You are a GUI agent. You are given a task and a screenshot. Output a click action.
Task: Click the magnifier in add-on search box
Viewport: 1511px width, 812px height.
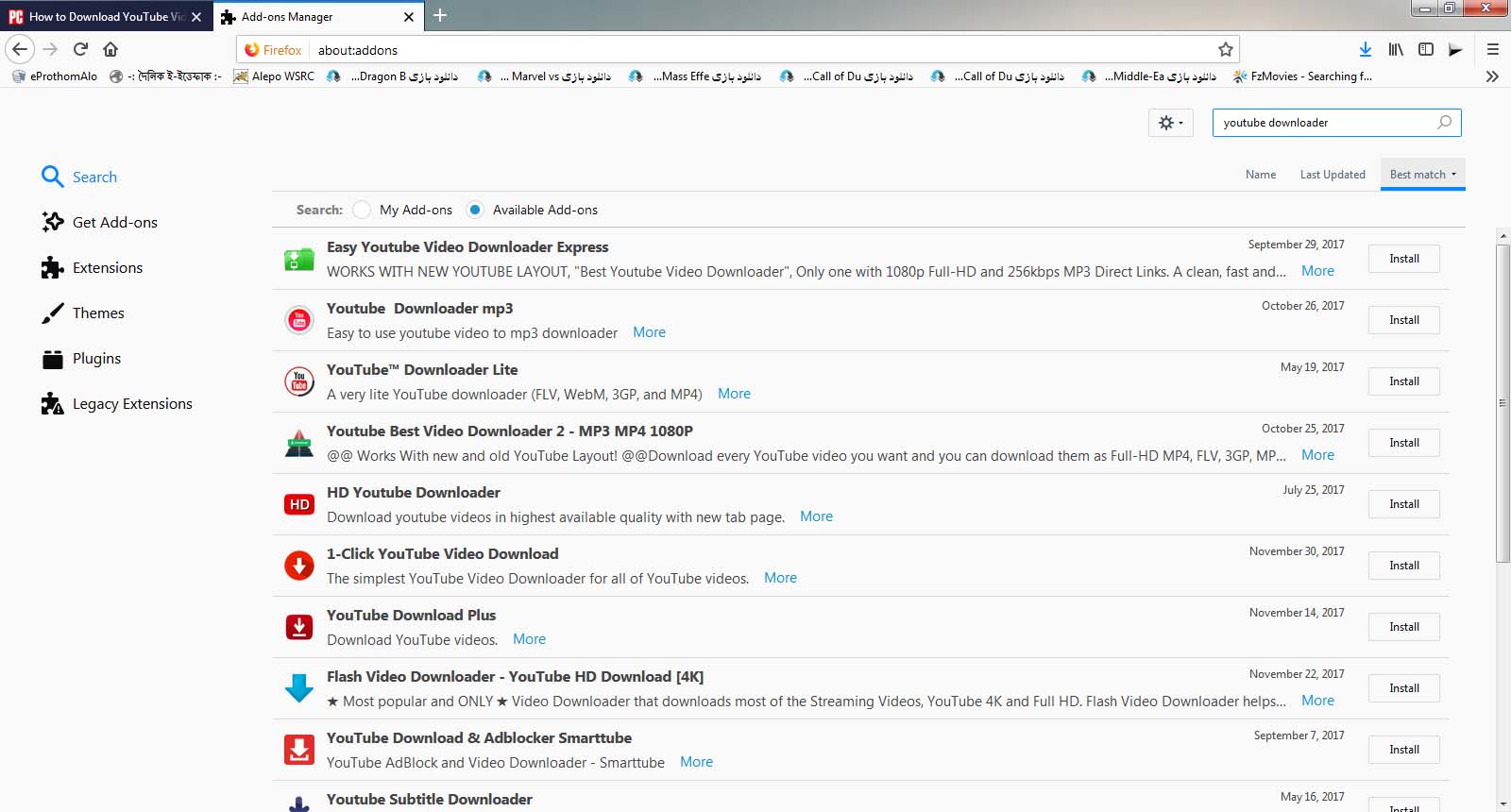coord(1444,123)
